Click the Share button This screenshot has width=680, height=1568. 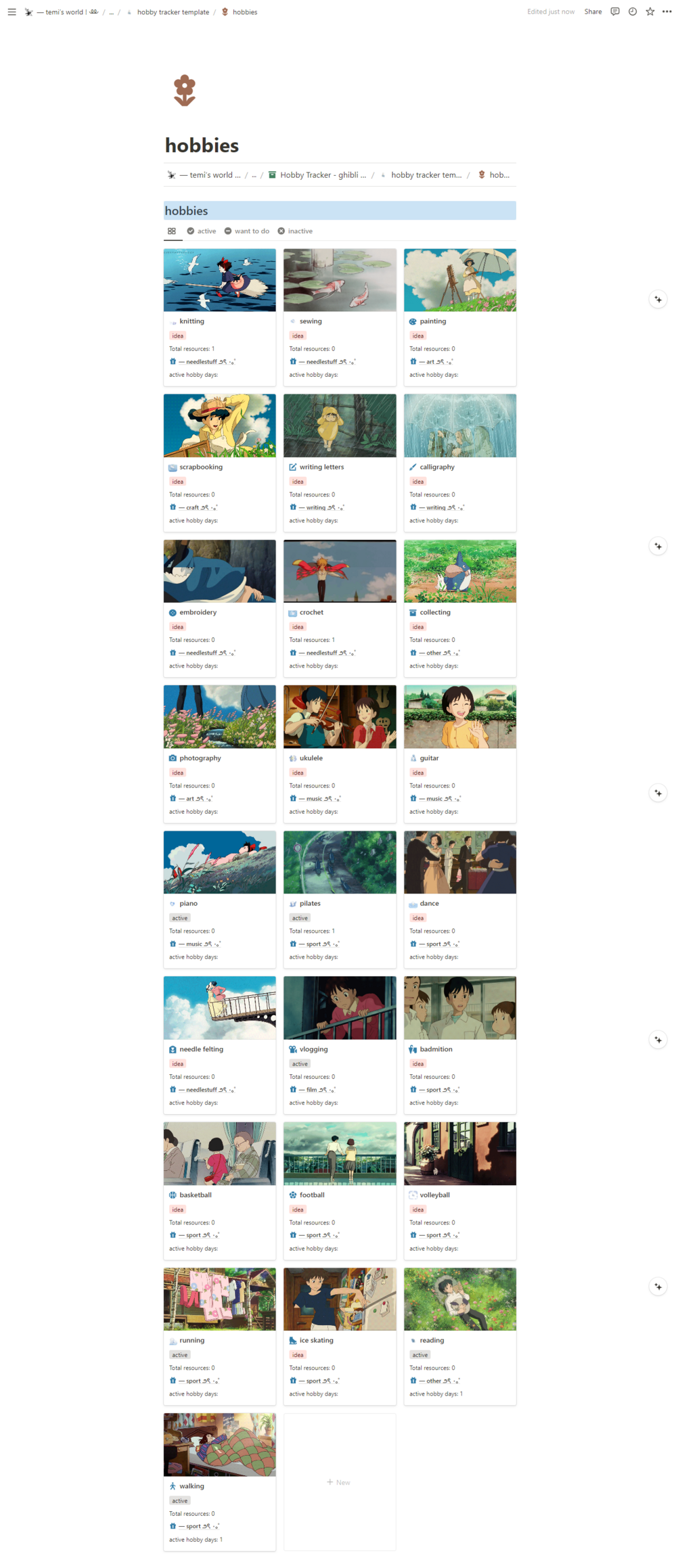coord(593,11)
